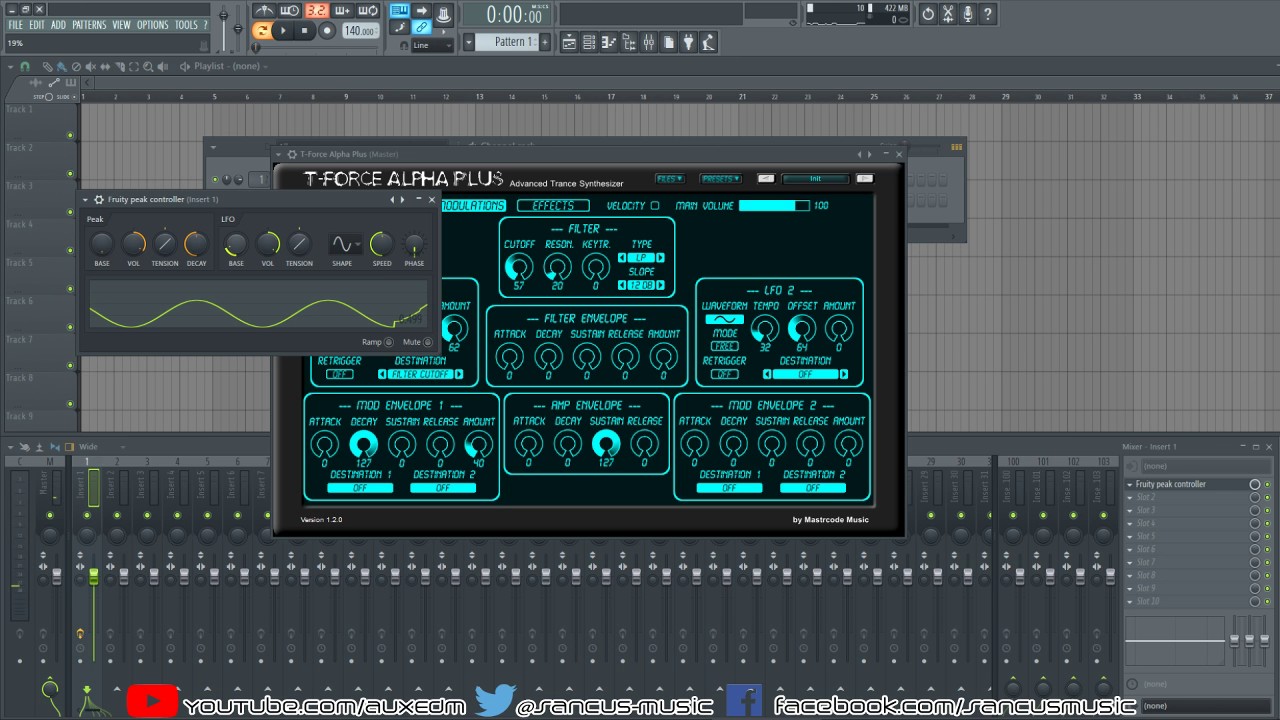1280x720 pixels.
Task: Open the Line snap dropdown
Action: (x=432, y=45)
